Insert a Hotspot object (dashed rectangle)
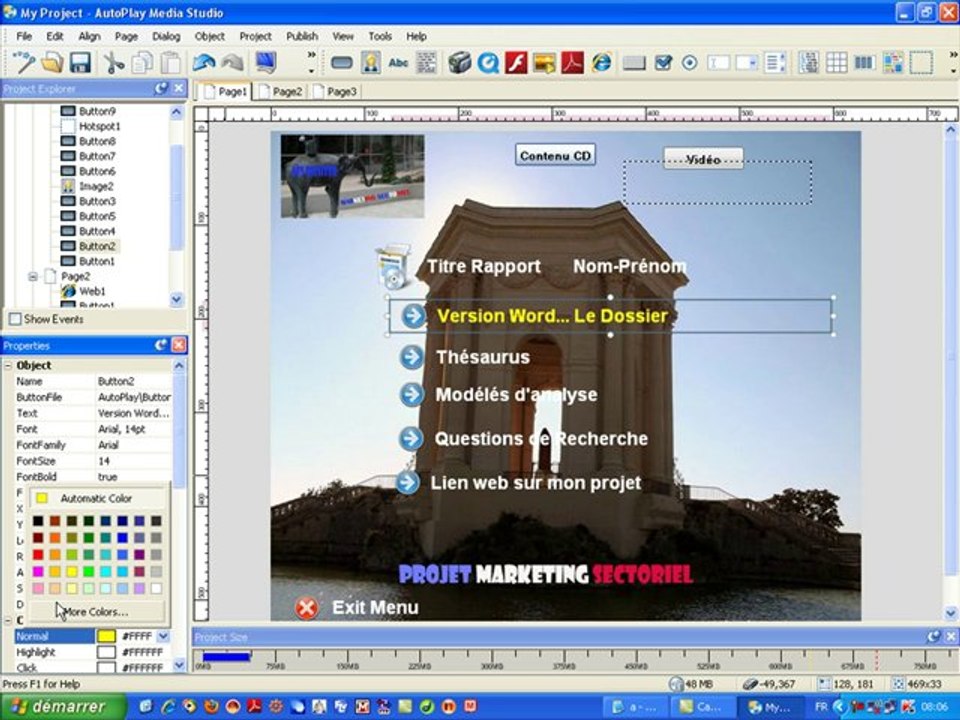Screen dimensions: 960x720 (x=921, y=62)
